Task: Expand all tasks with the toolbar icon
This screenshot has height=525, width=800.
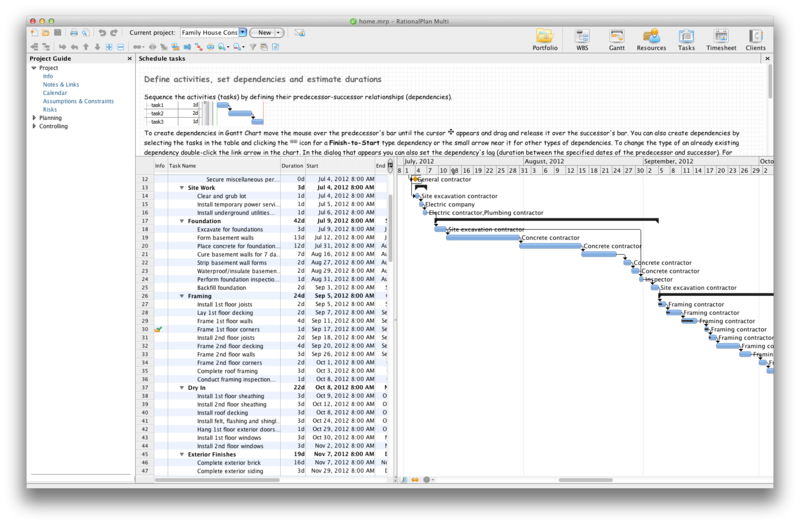Action: click(109, 47)
